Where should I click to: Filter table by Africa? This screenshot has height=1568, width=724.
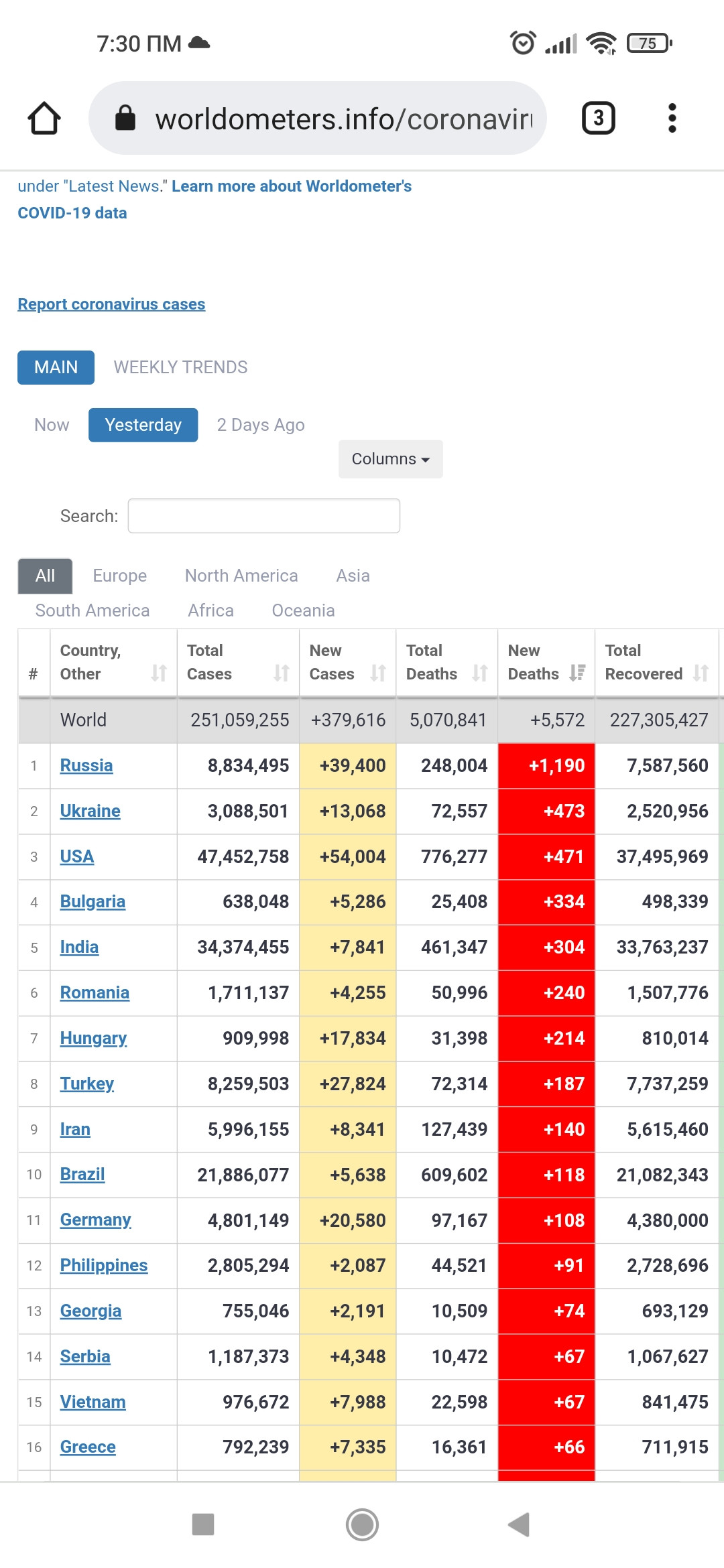[x=211, y=610]
